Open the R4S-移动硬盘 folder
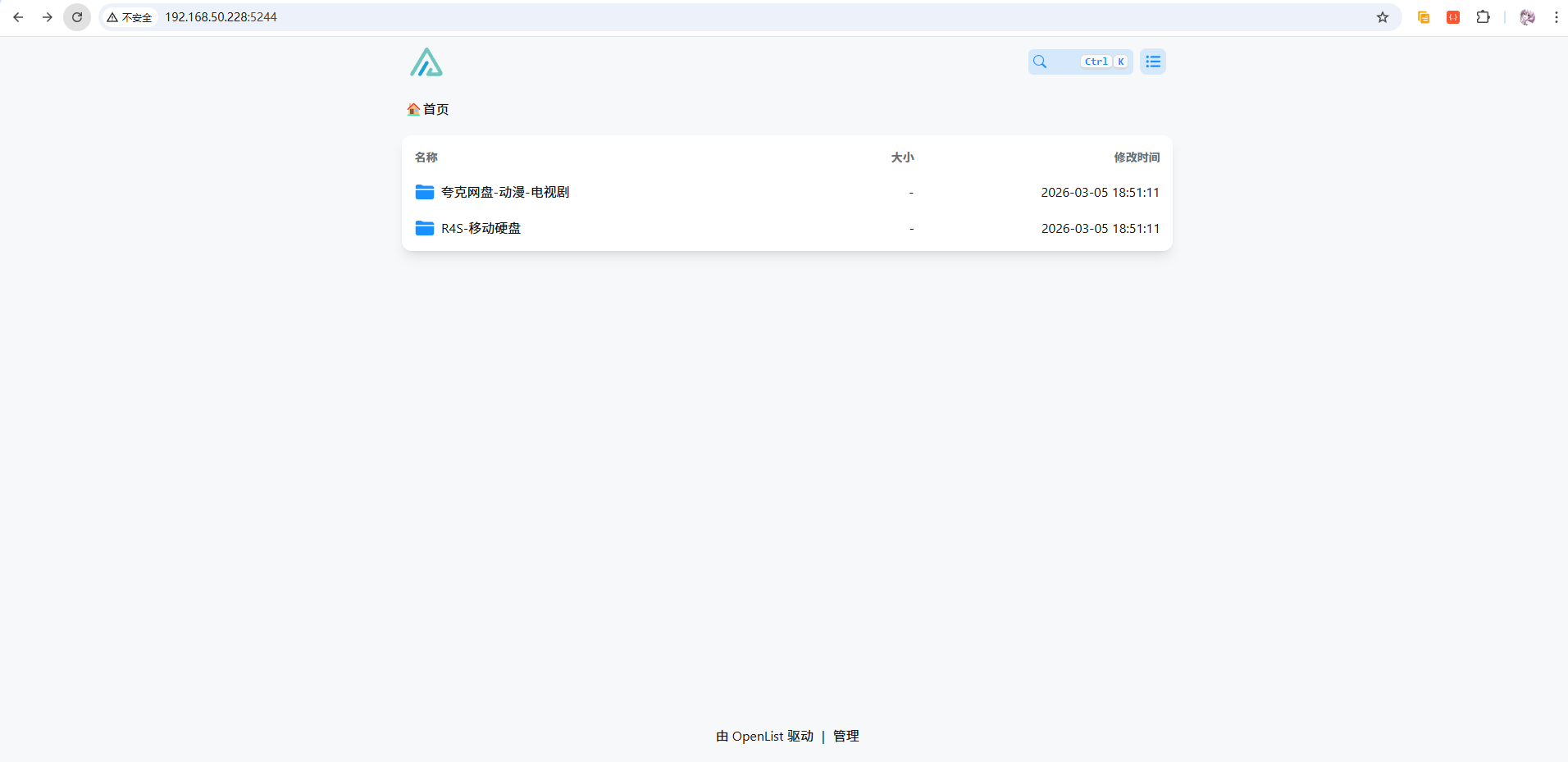 pyautogui.click(x=481, y=228)
